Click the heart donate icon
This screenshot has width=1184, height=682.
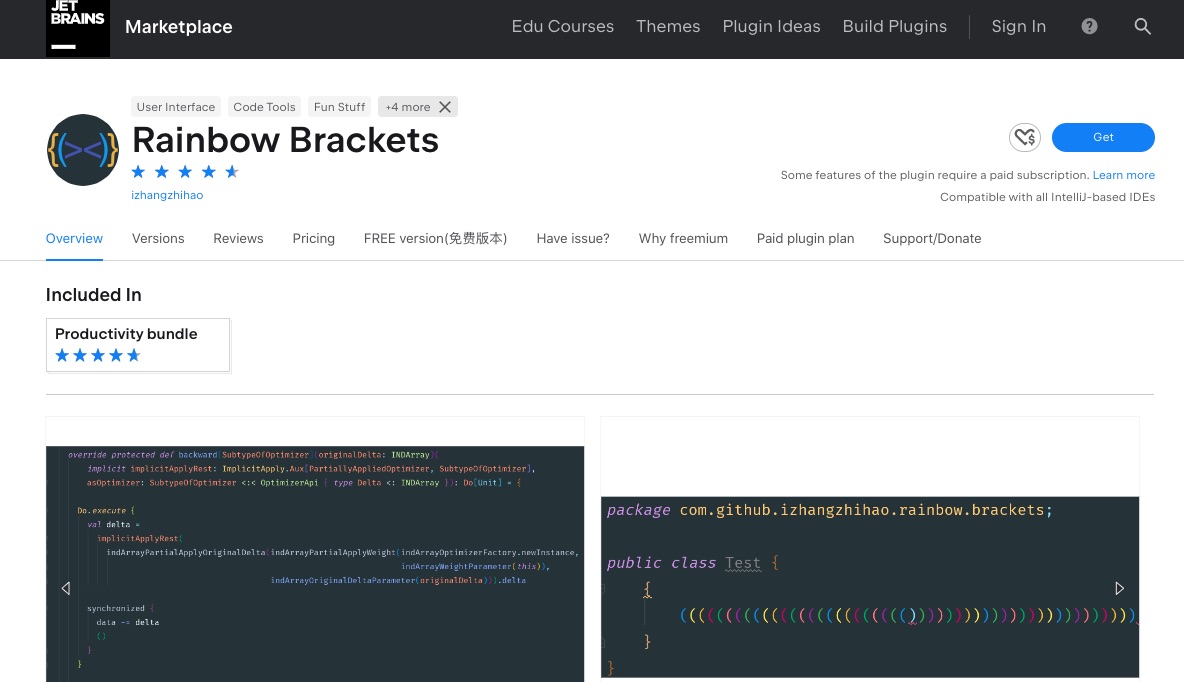pyautogui.click(x=1025, y=137)
